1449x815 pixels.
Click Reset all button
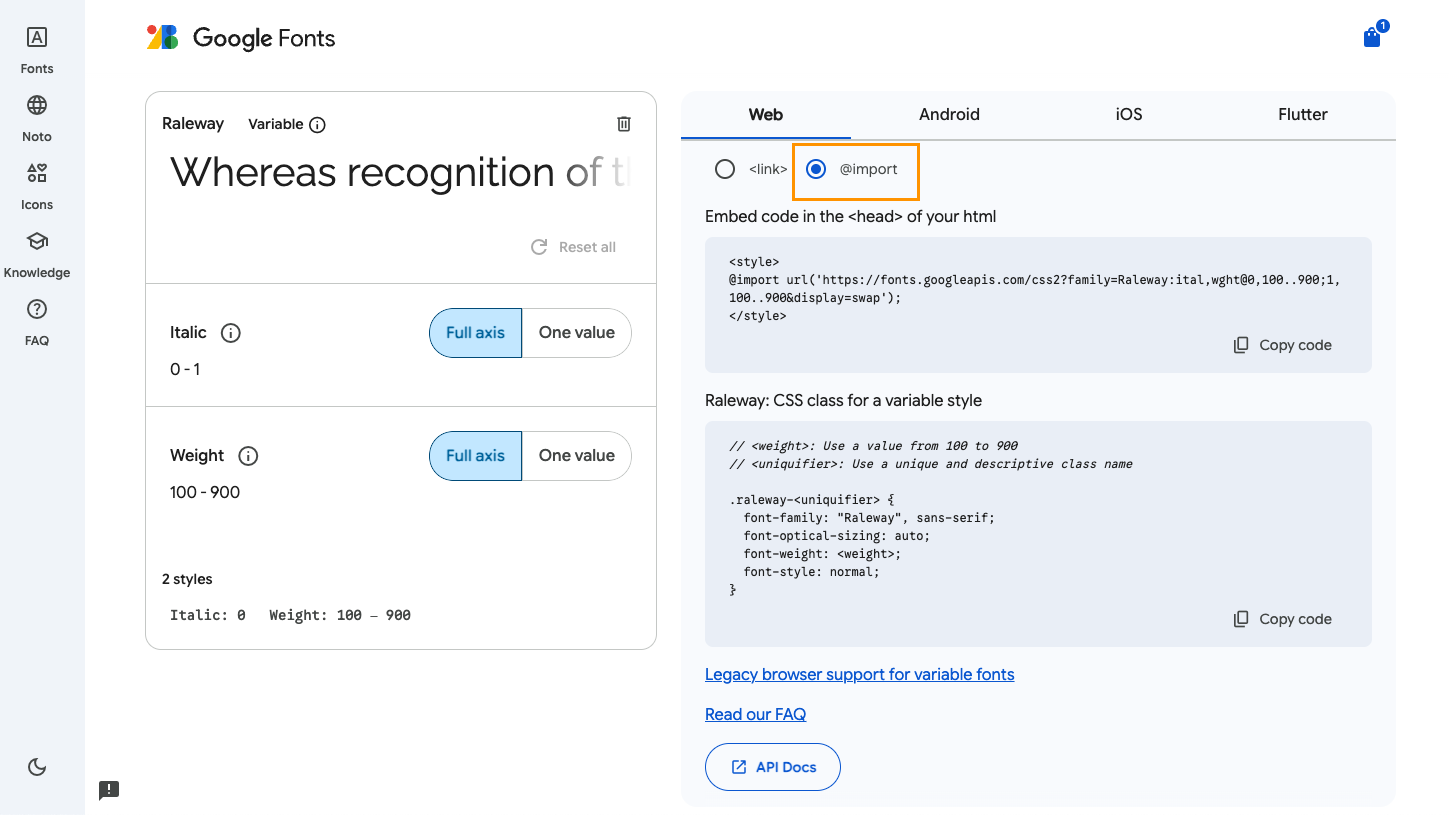[x=573, y=247]
